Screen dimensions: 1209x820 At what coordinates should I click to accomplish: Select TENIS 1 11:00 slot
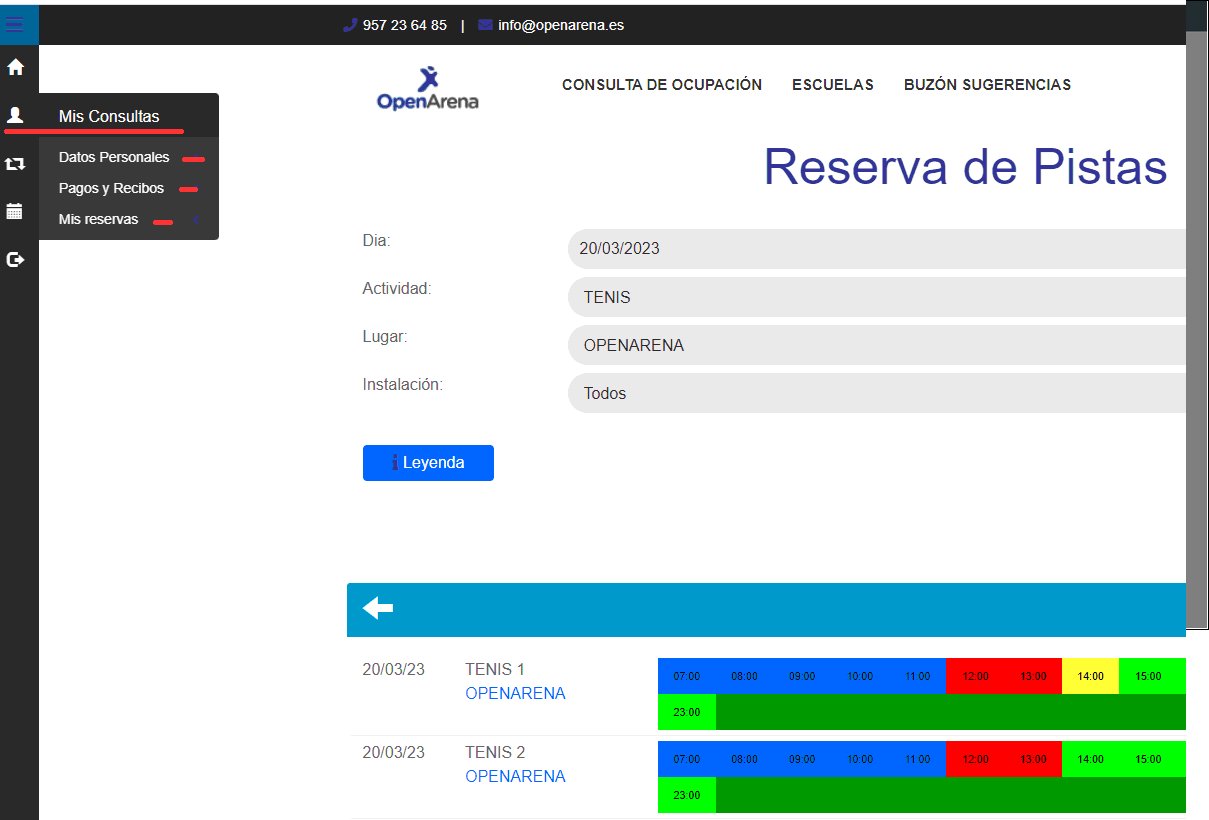917,676
